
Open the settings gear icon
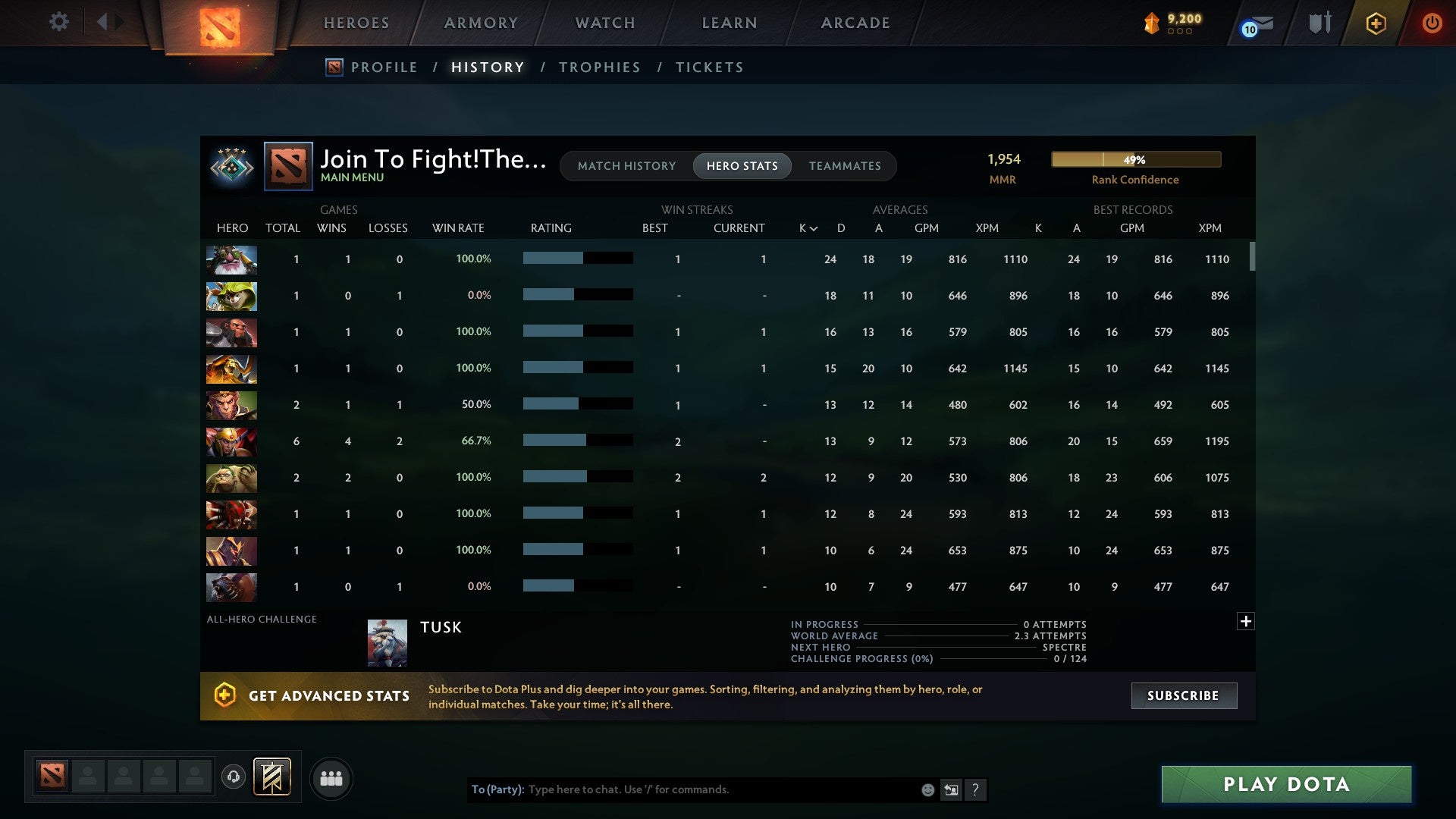click(58, 22)
